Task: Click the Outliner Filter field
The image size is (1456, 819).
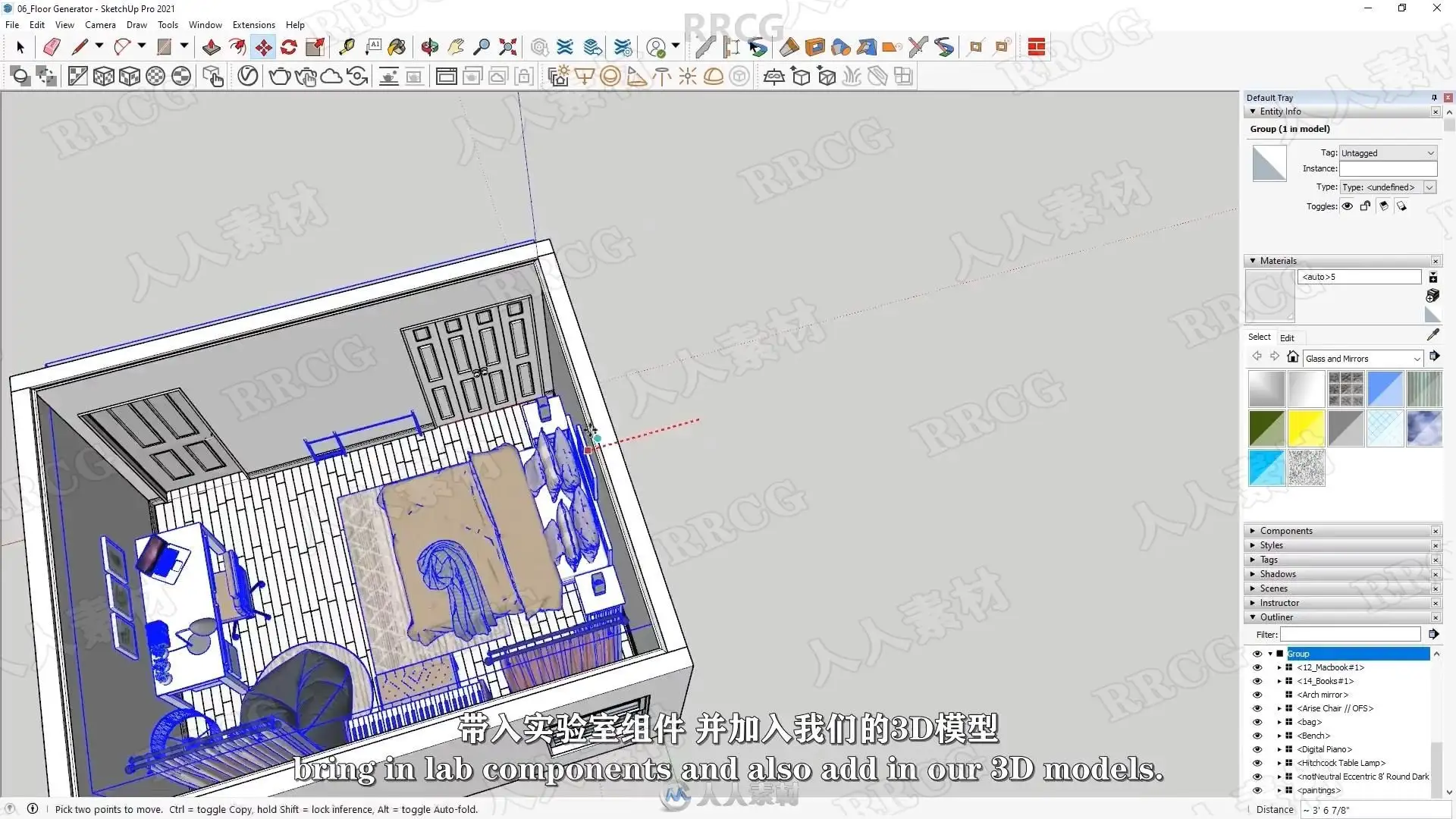Action: (x=1351, y=634)
